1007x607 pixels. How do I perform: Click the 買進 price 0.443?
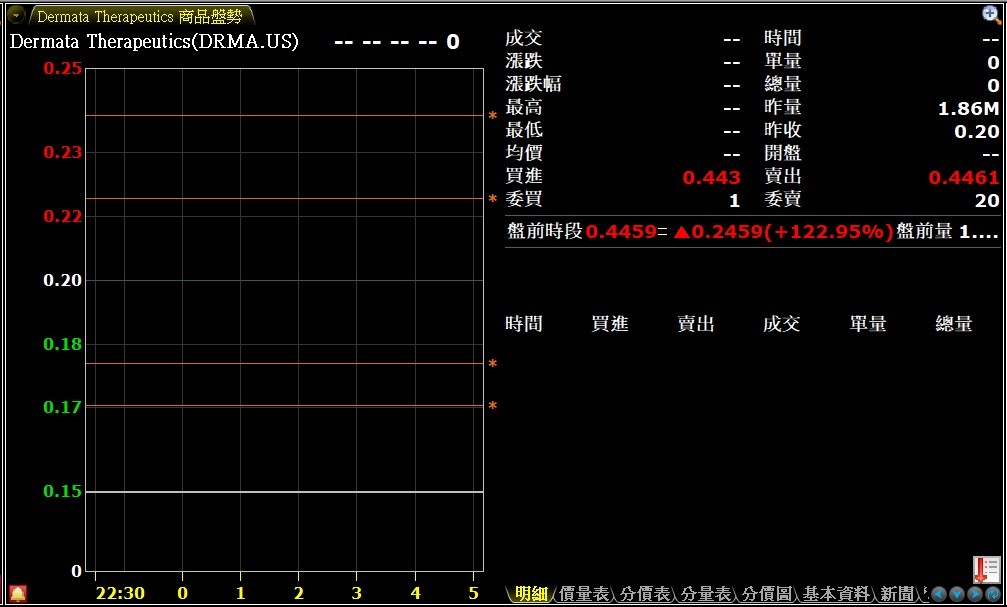[x=712, y=177]
